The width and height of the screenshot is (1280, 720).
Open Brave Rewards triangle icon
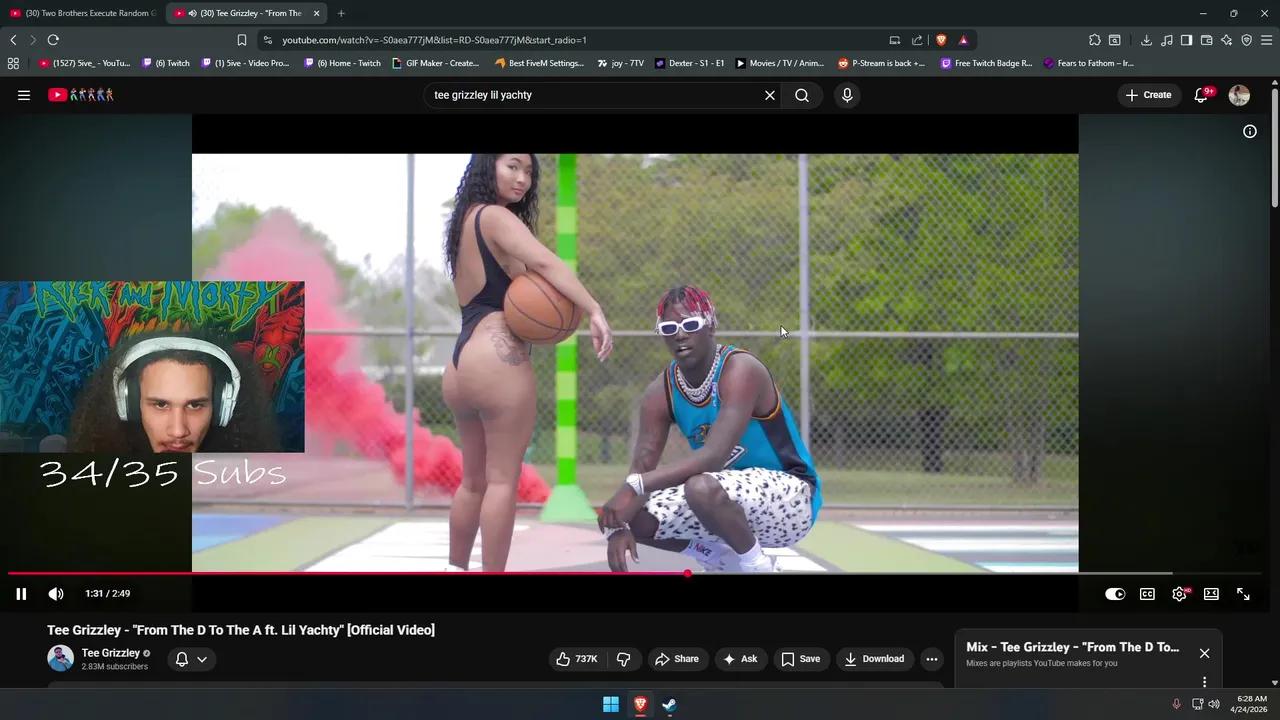pyautogui.click(x=963, y=40)
